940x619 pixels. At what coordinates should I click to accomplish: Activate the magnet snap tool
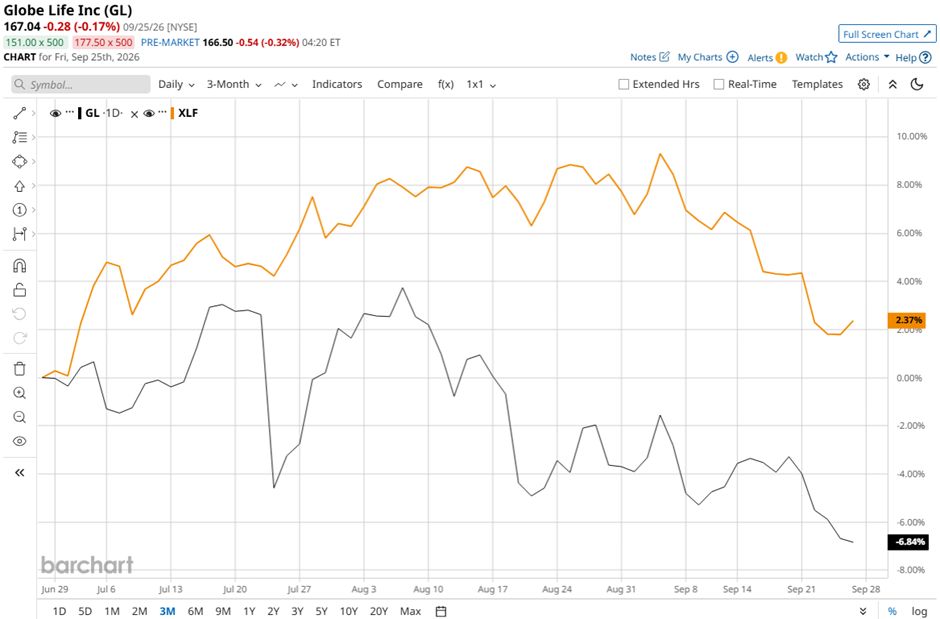(19, 265)
